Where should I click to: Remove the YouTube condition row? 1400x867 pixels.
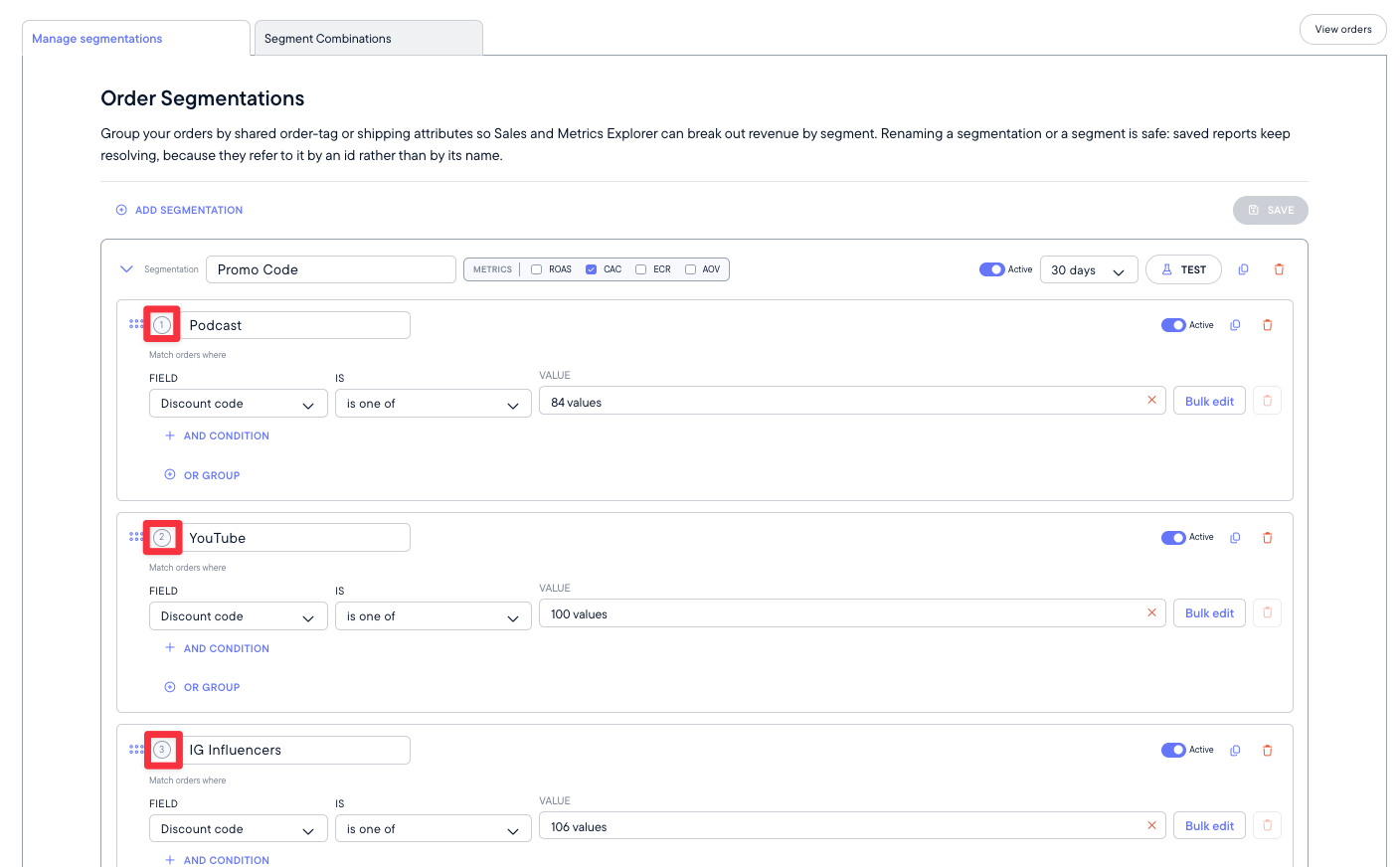[1267, 612]
